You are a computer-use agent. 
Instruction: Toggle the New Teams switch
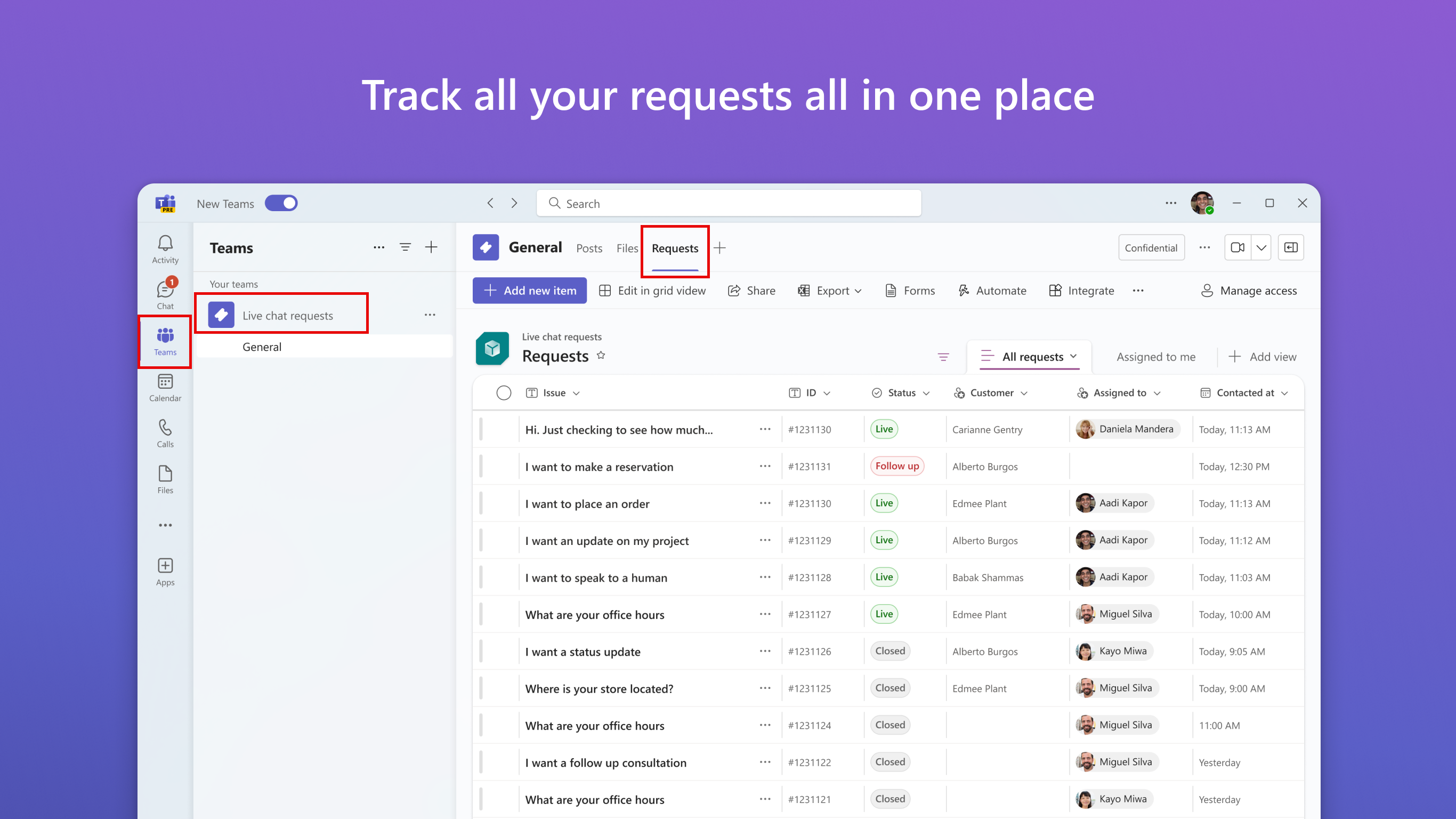coord(281,203)
